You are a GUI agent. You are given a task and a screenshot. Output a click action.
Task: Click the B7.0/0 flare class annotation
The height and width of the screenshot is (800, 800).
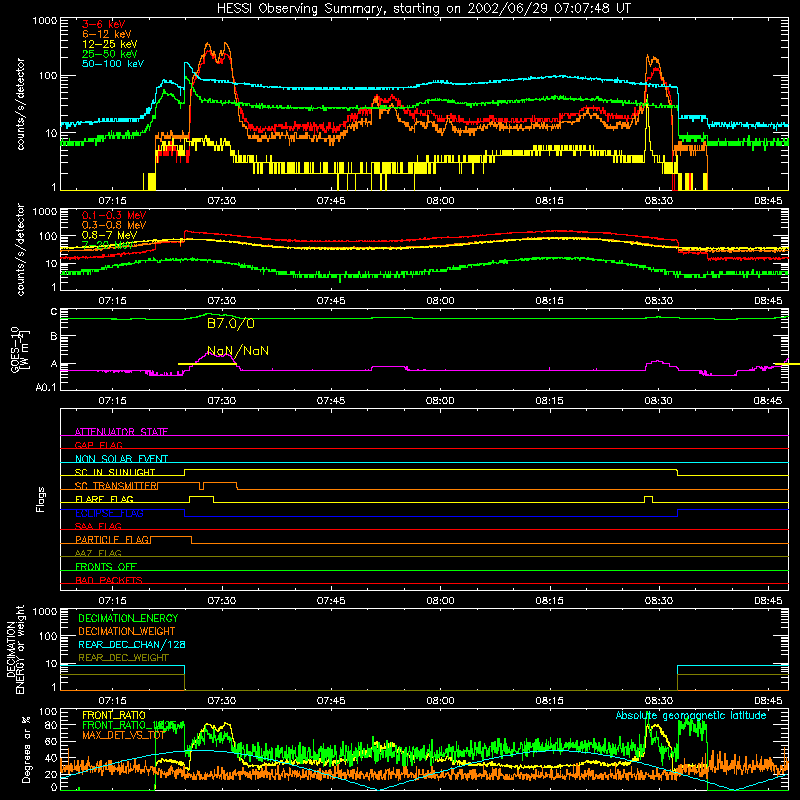point(231,323)
